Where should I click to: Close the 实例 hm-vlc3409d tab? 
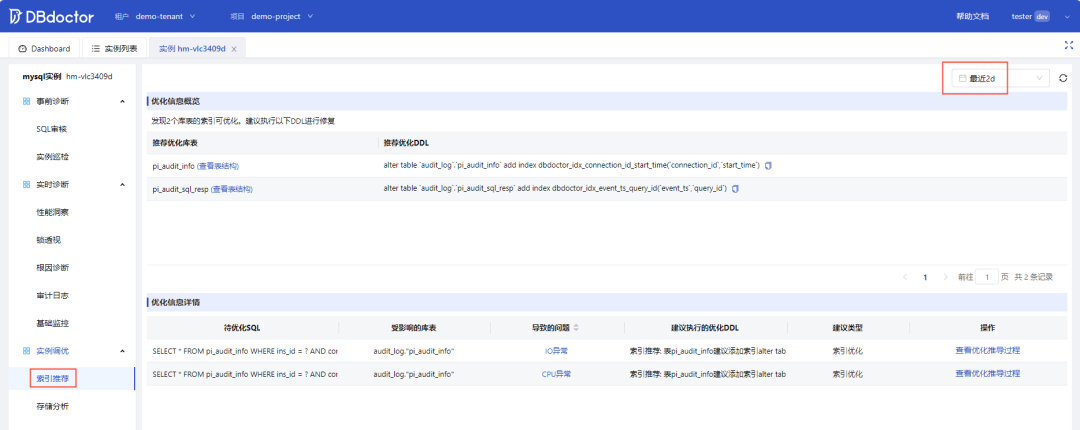(234, 50)
